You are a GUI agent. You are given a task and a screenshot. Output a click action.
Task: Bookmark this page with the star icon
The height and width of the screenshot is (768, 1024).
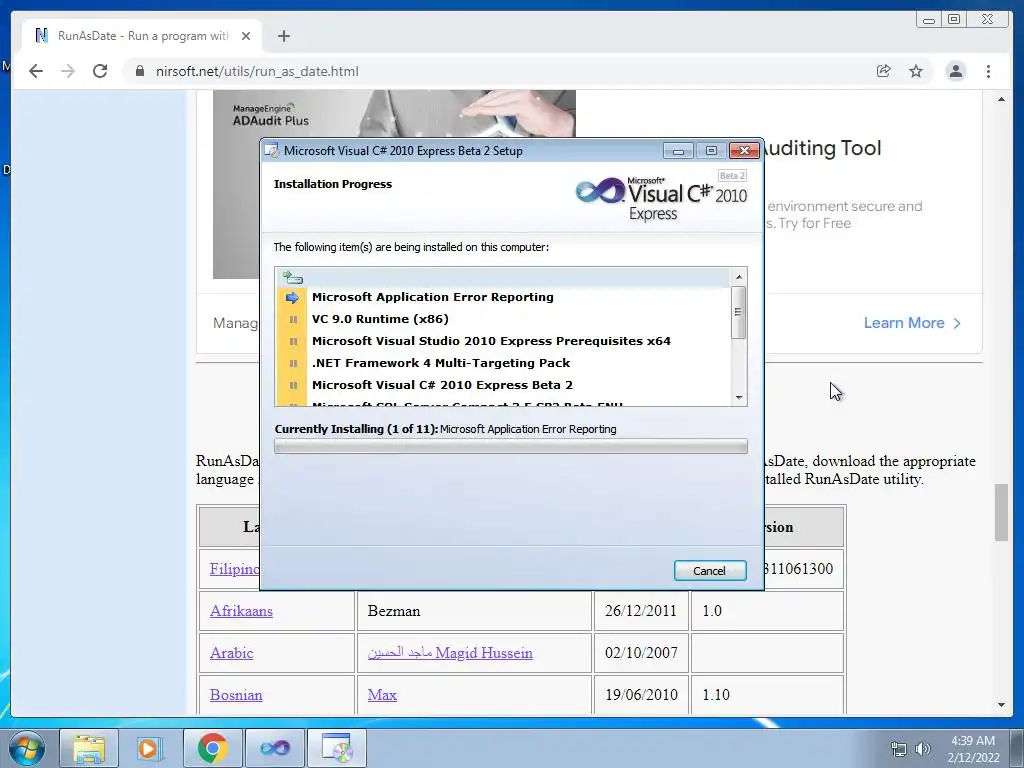pos(916,71)
